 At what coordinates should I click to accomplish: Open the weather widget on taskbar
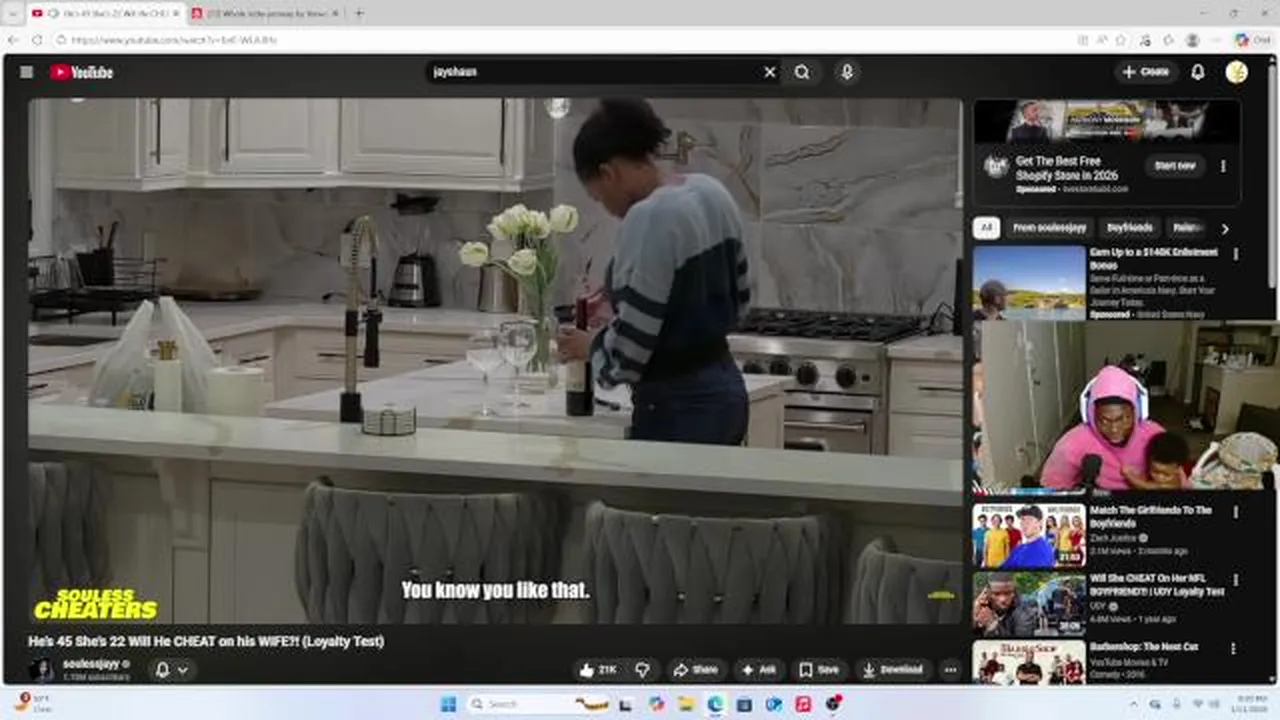click(32, 703)
